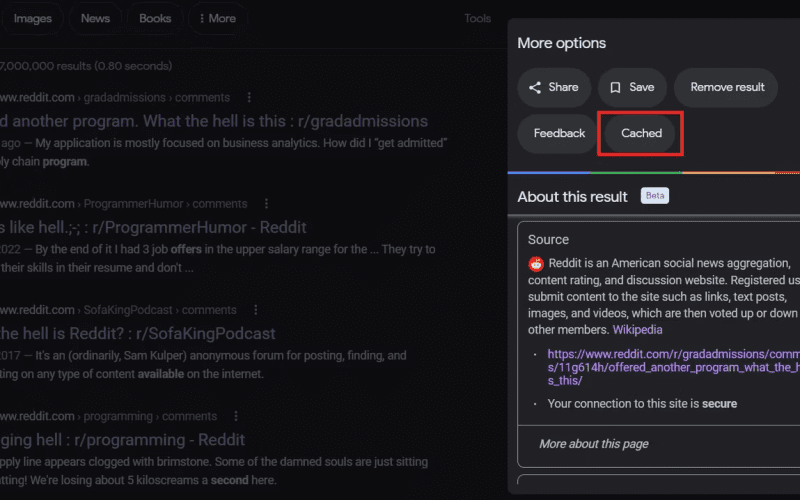Click the 'More options' heading

562,43
